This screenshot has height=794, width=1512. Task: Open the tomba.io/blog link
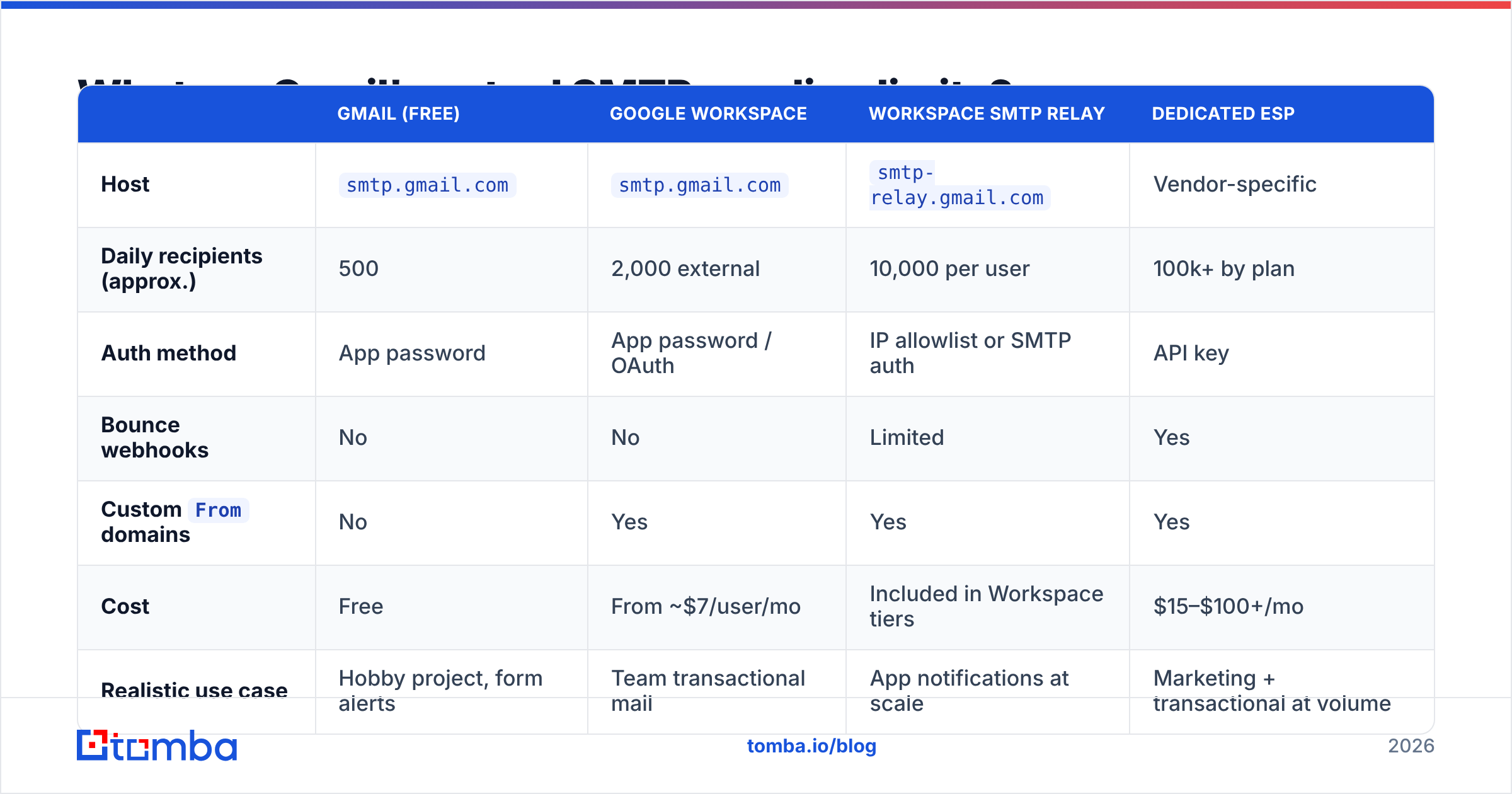point(811,746)
